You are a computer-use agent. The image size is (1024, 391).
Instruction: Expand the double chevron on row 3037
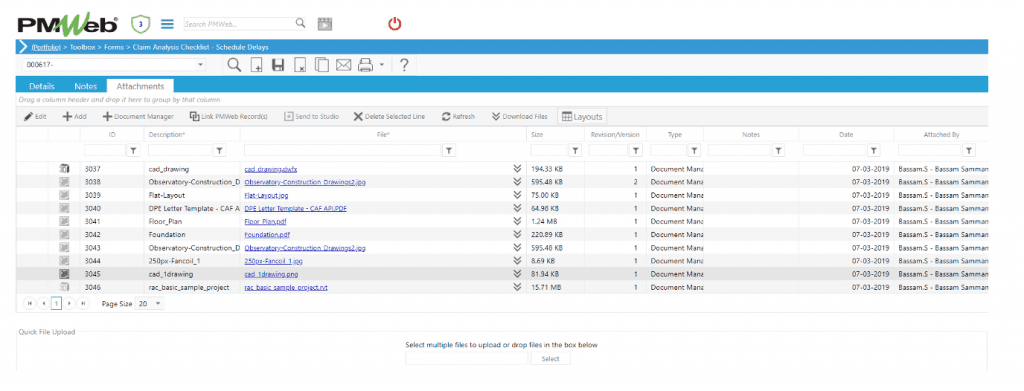[517, 169]
